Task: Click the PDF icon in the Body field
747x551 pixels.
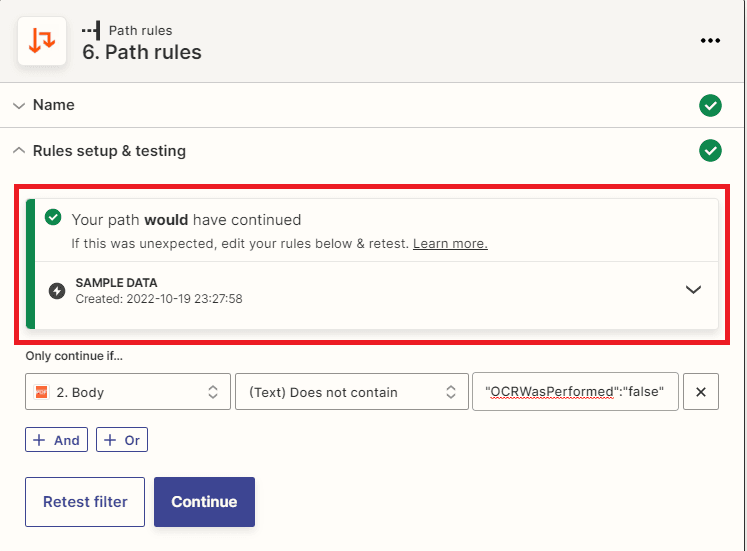Action: (41, 392)
